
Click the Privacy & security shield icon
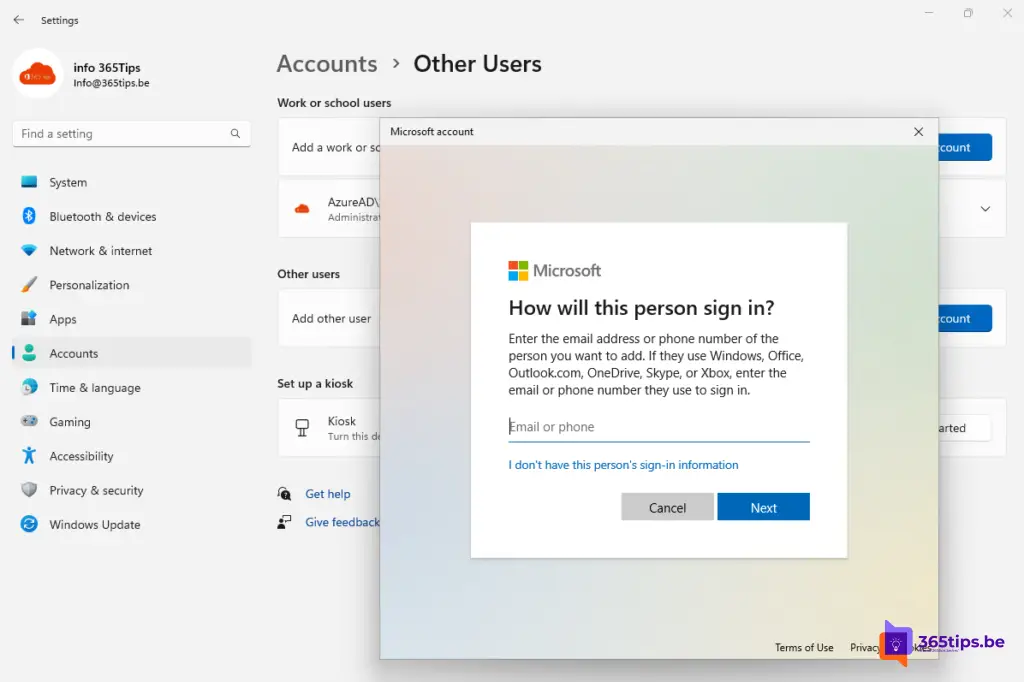coord(29,490)
